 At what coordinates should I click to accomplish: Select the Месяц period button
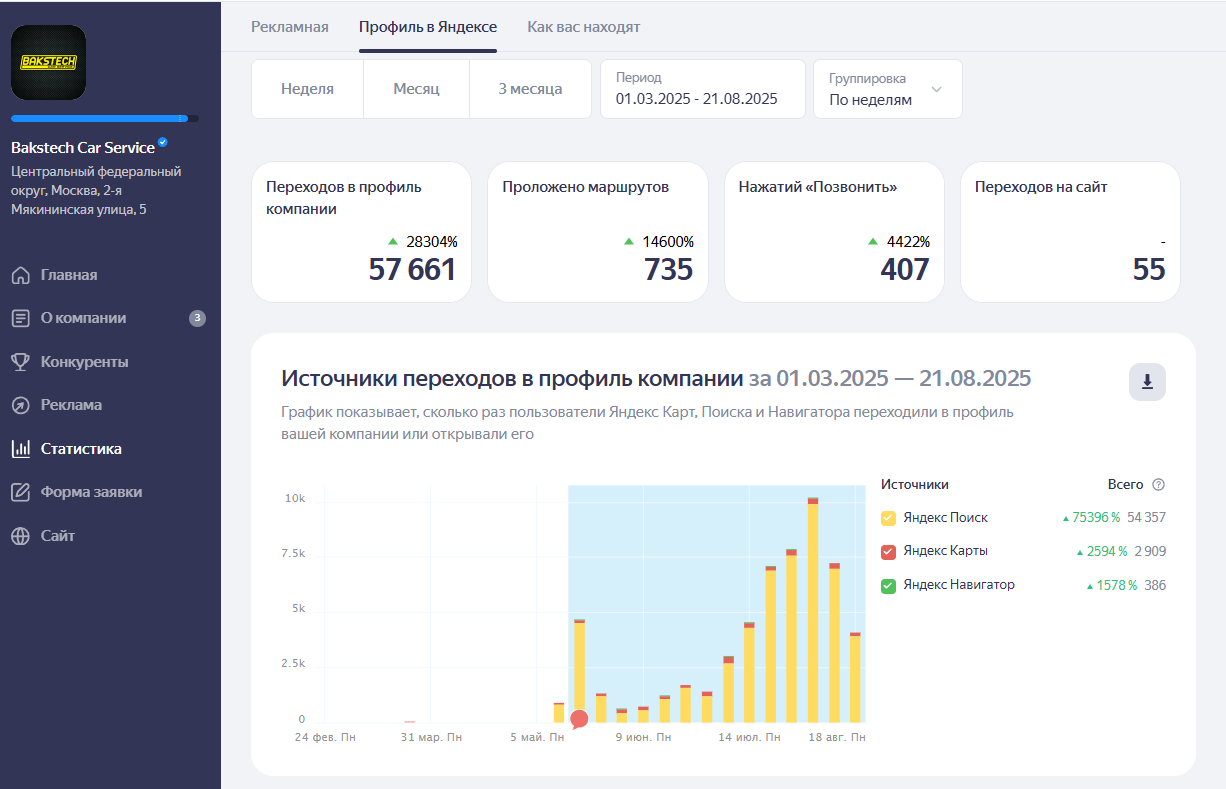pos(416,89)
